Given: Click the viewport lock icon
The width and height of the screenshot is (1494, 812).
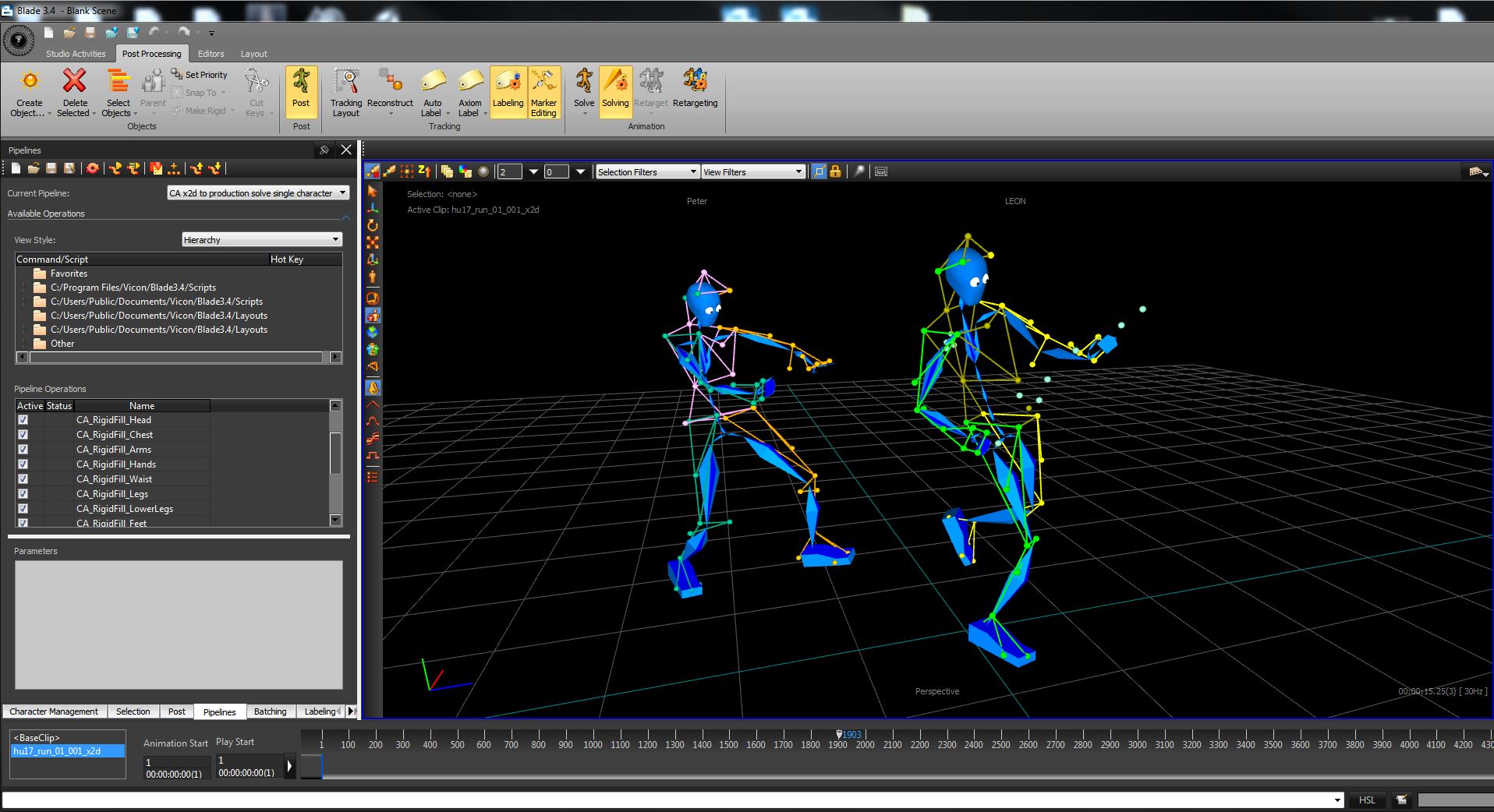Looking at the screenshot, I should pos(836,171).
